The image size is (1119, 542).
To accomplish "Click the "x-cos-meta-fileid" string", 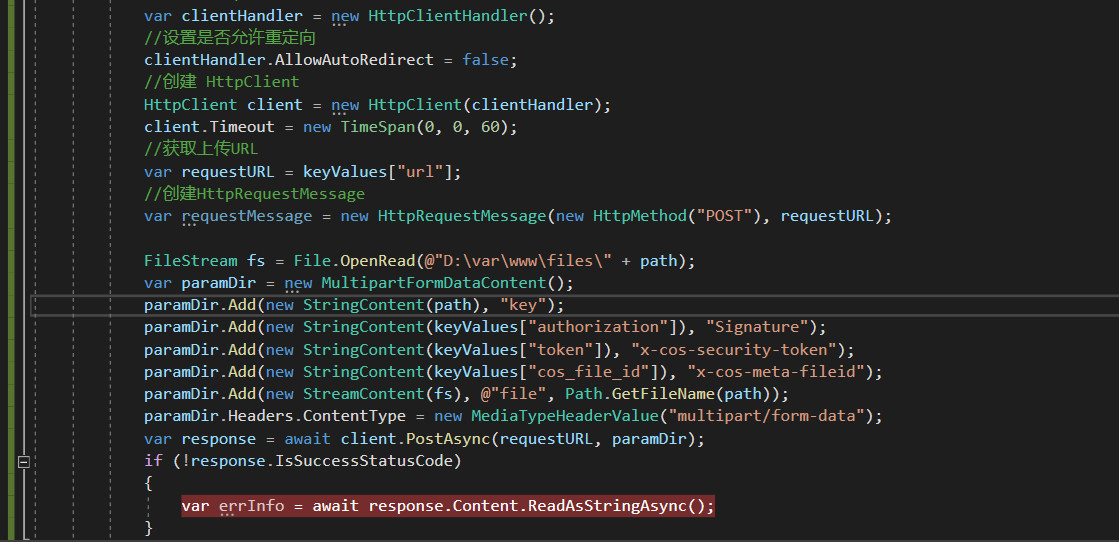I will pos(785,372).
